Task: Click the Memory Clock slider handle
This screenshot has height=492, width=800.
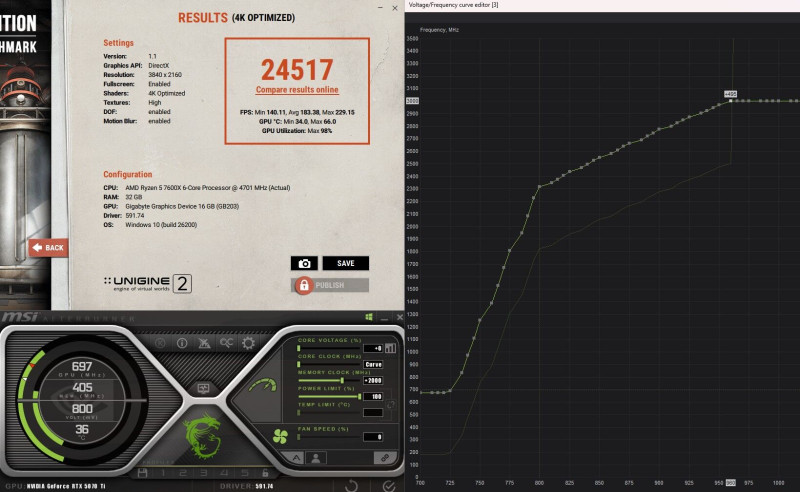Action: point(342,381)
